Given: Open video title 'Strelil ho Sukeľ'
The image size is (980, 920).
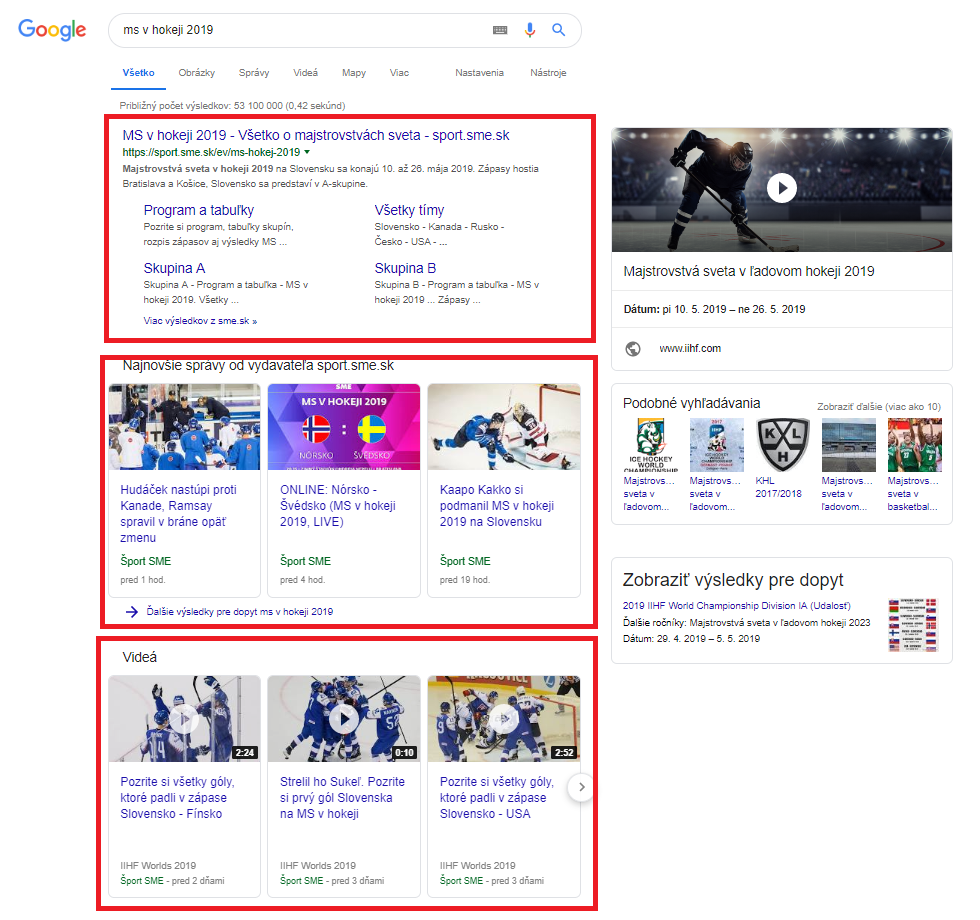Looking at the screenshot, I should coord(342,798).
